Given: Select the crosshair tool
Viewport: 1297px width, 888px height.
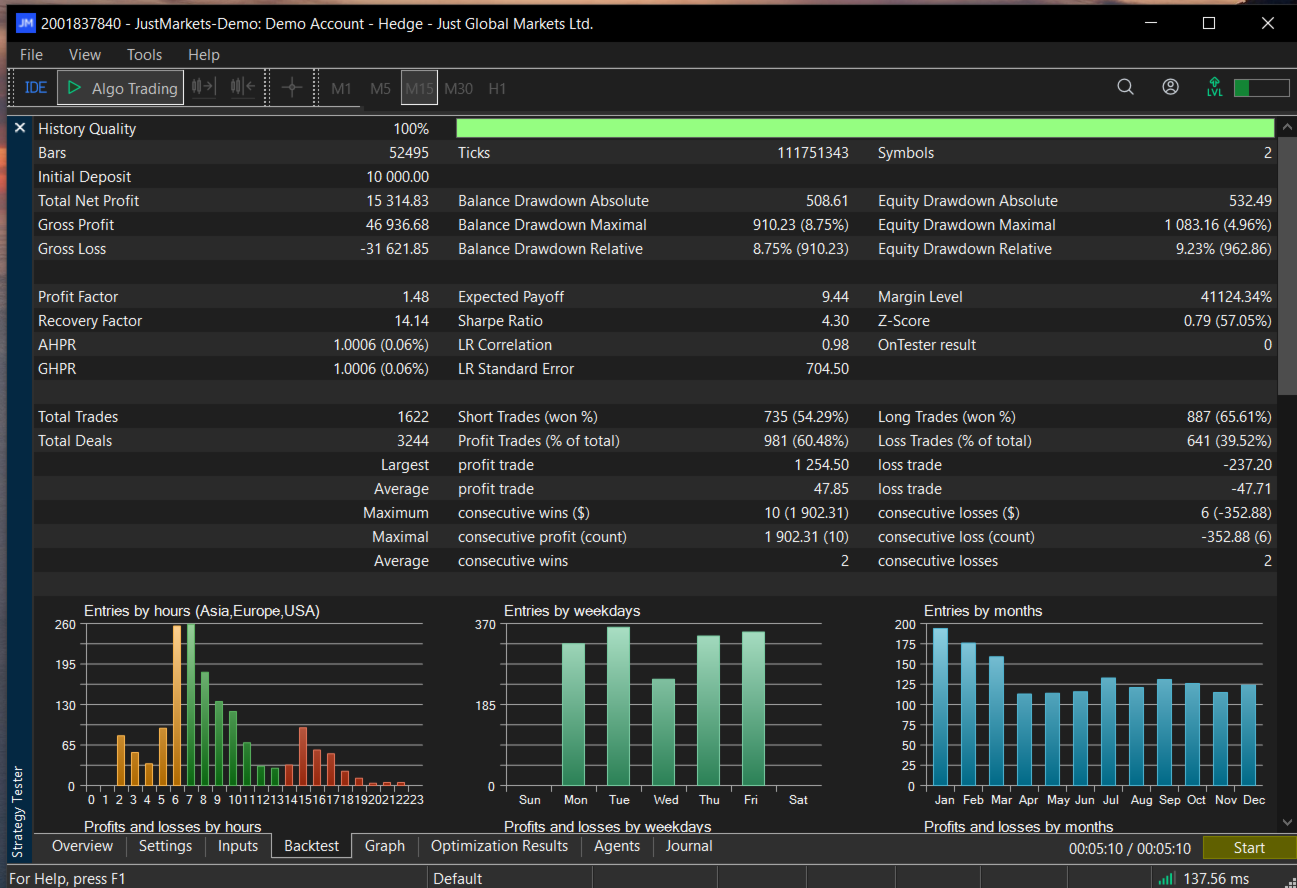Looking at the screenshot, I should pos(291,87).
